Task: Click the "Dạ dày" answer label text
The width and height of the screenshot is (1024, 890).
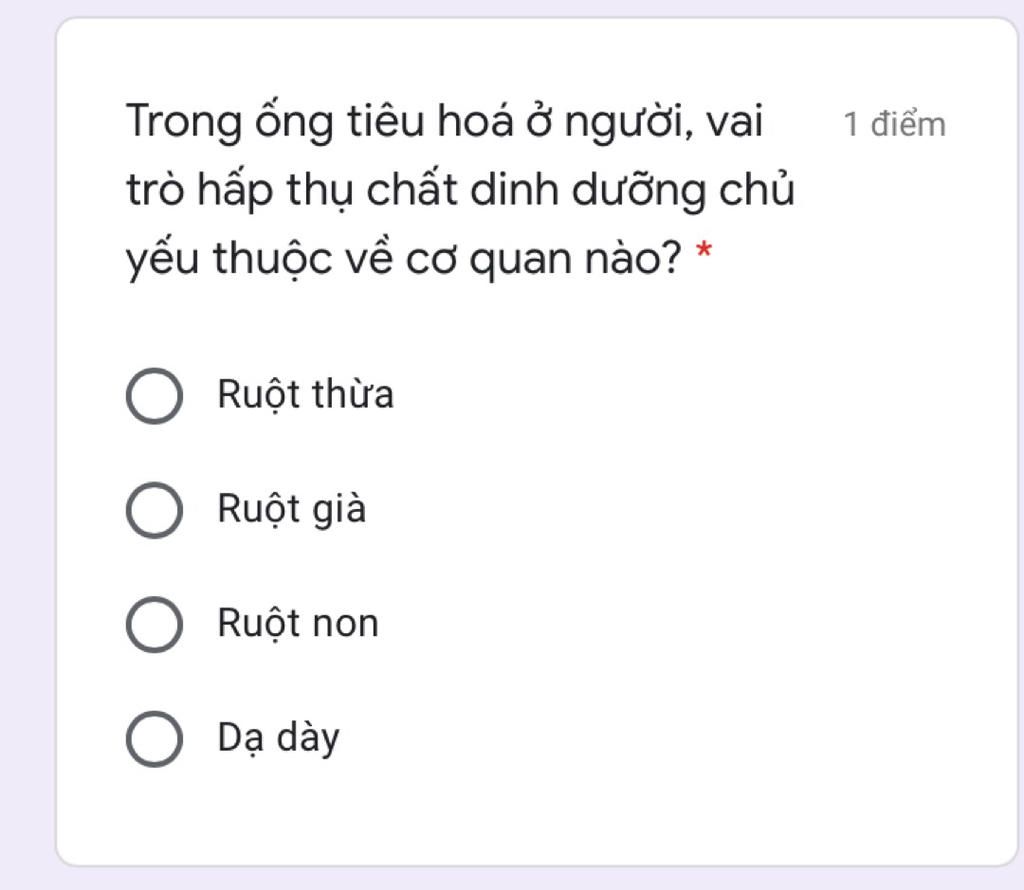Action: click(279, 739)
